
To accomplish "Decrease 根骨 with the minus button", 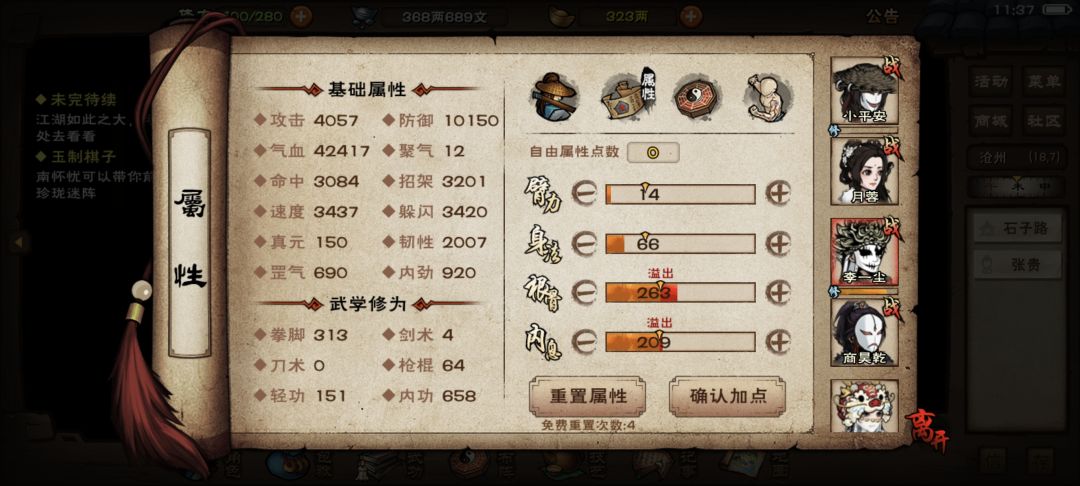I will pyautogui.click(x=584, y=293).
